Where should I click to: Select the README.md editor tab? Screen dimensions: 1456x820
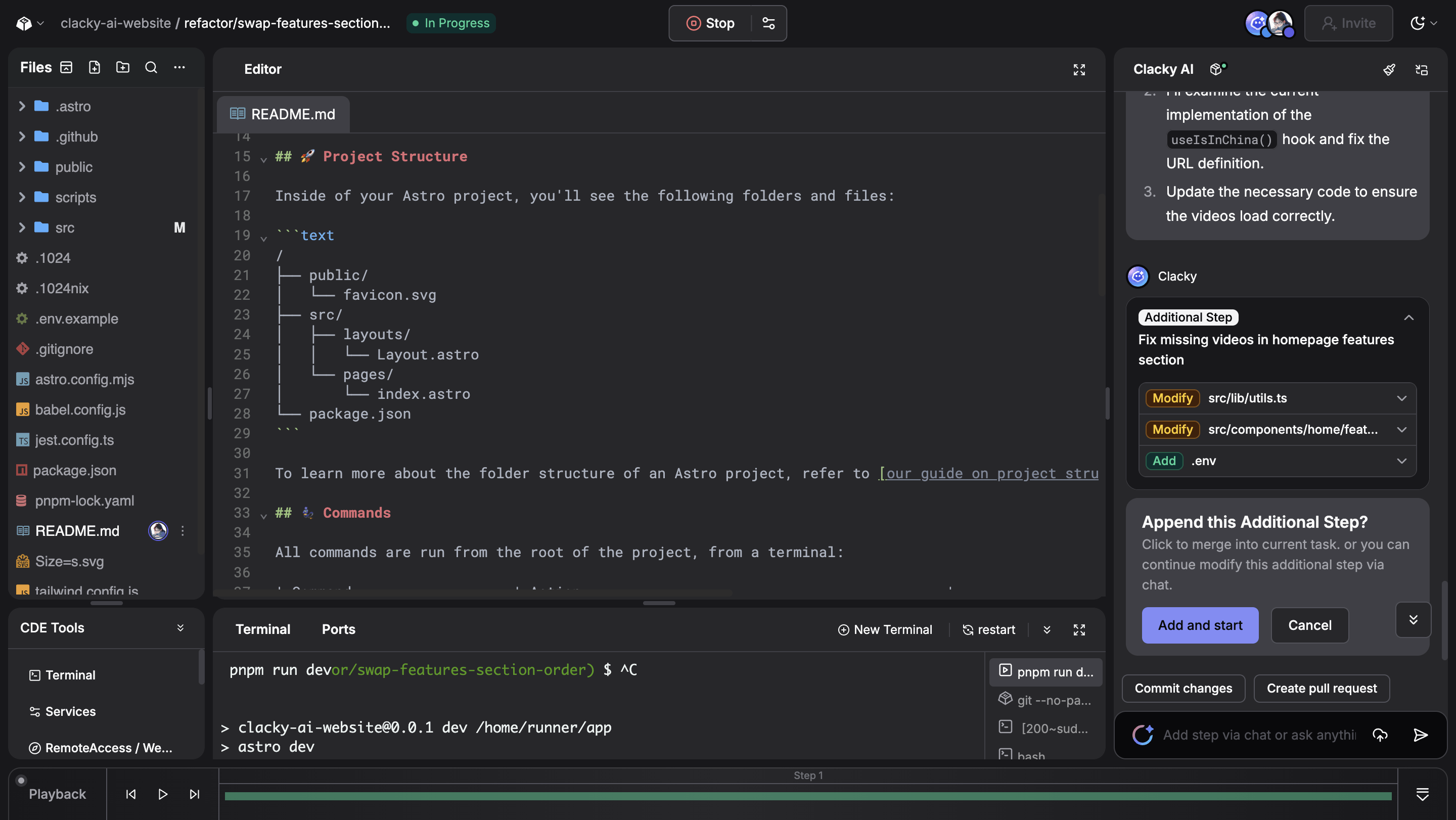tap(283, 114)
